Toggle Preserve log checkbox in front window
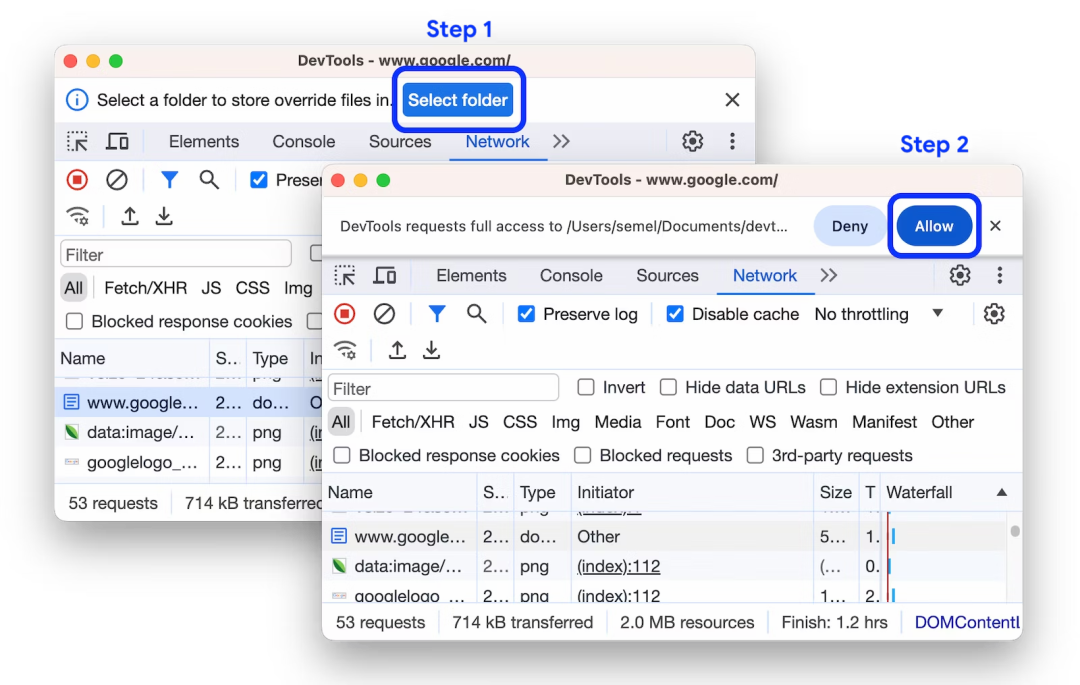The image size is (1080, 685). [x=526, y=314]
